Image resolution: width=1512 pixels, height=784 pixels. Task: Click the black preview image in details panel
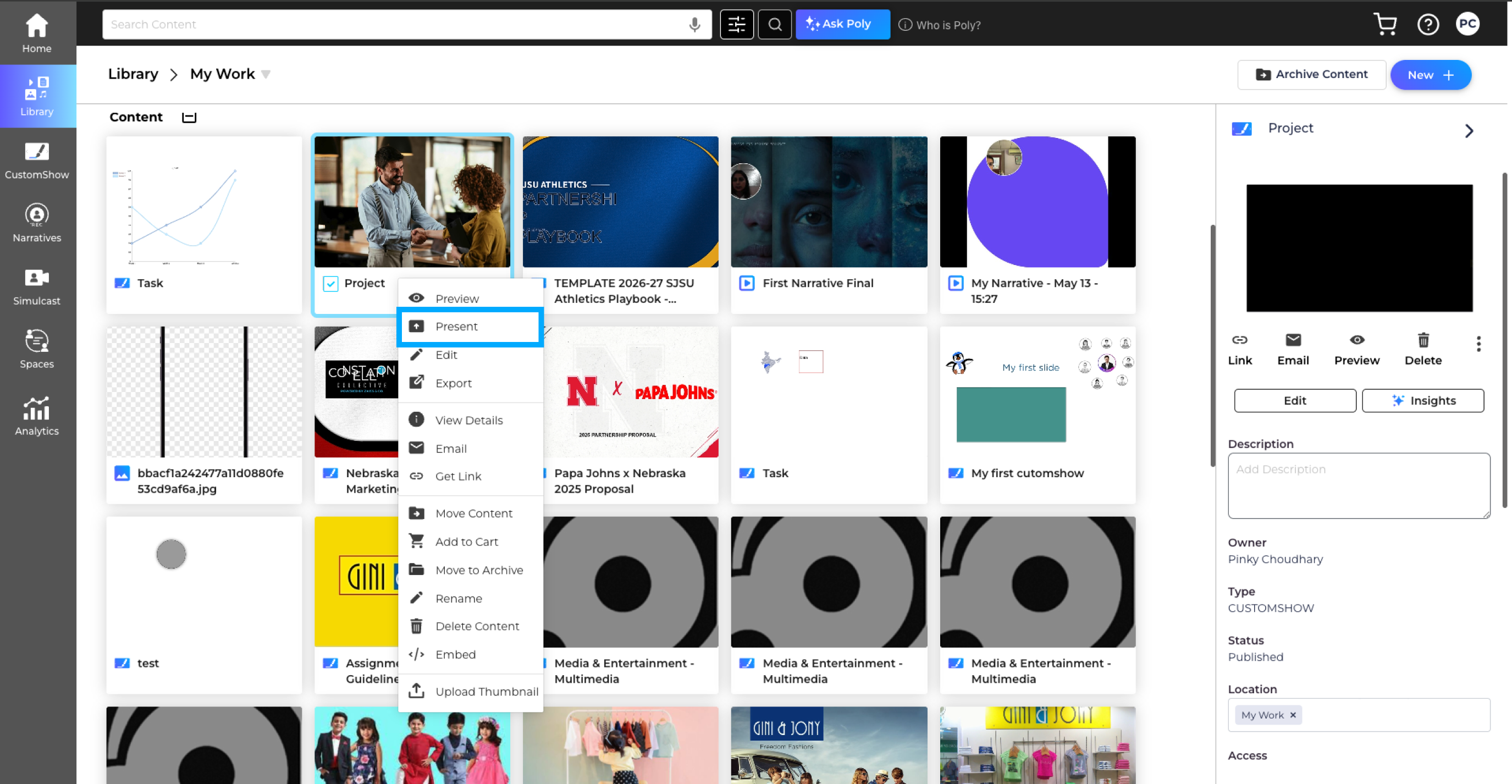(x=1358, y=248)
